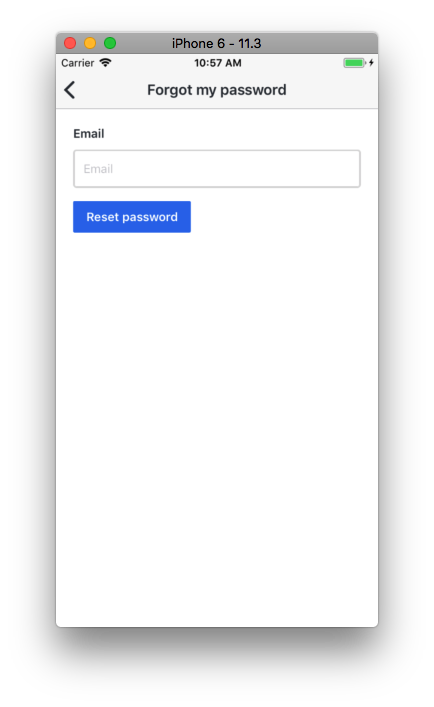Minimize the simulator with yellow button
The height and width of the screenshot is (707, 434).
click(x=90, y=43)
